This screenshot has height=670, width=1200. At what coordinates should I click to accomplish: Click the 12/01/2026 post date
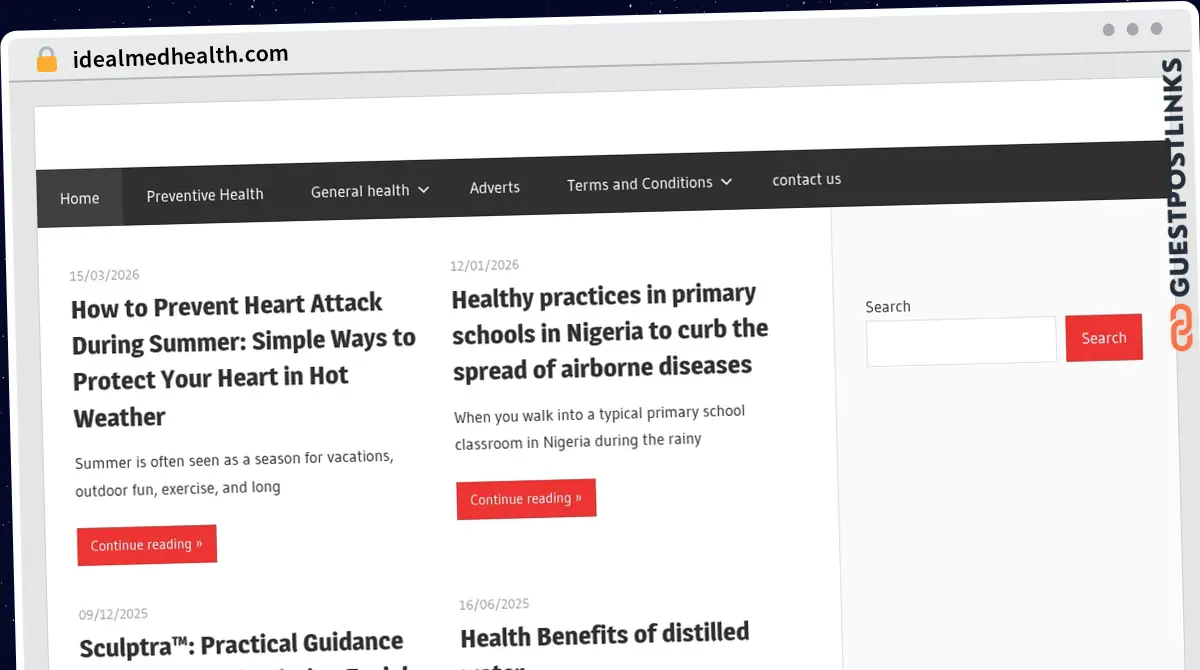(x=484, y=265)
